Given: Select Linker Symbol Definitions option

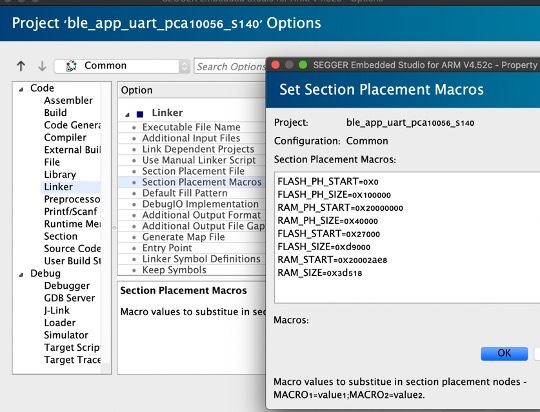Looking at the screenshot, I should point(201,259).
